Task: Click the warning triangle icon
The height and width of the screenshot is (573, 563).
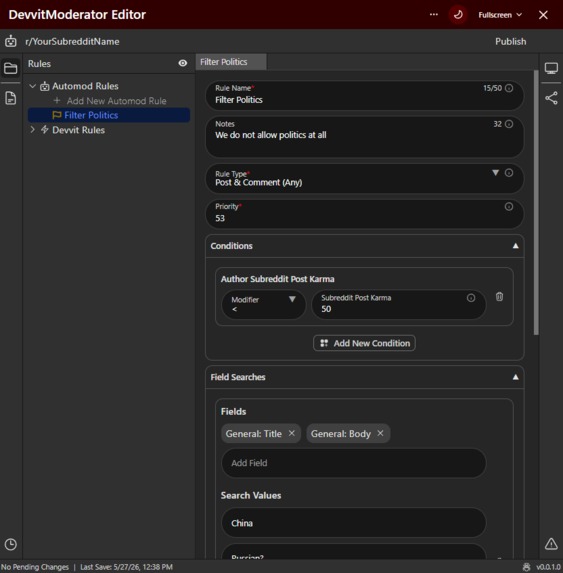Action: coord(551,544)
